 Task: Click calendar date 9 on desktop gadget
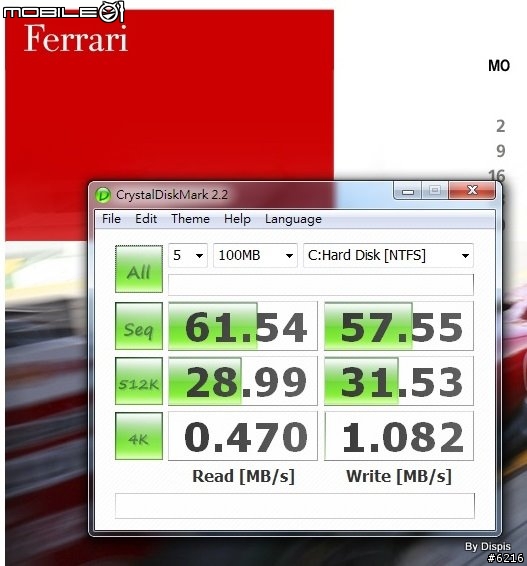pyautogui.click(x=500, y=151)
